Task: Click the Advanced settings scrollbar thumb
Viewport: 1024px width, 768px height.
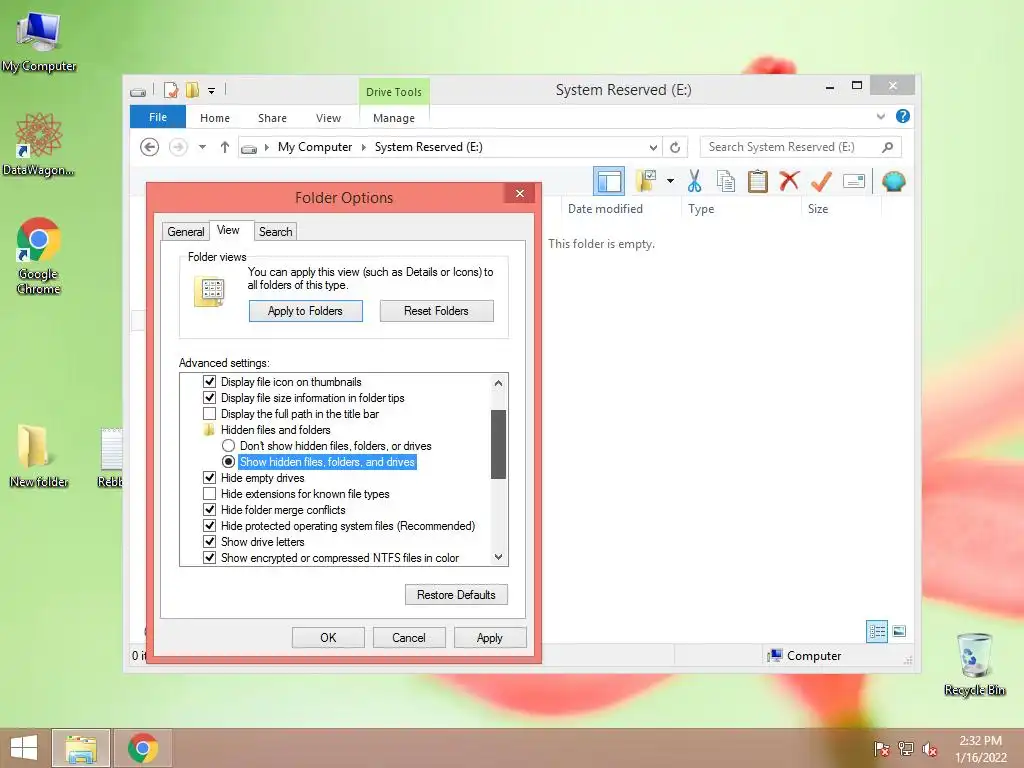Action: [x=498, y=444]
